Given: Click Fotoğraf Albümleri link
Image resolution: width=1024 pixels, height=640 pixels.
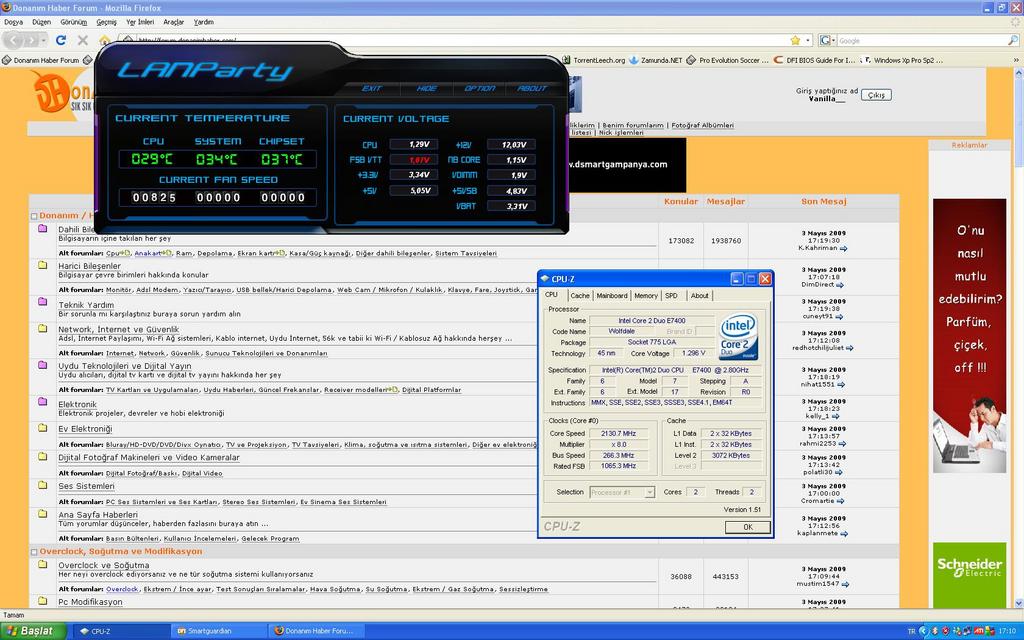Looking at the screenshot, I should (703, 125).
